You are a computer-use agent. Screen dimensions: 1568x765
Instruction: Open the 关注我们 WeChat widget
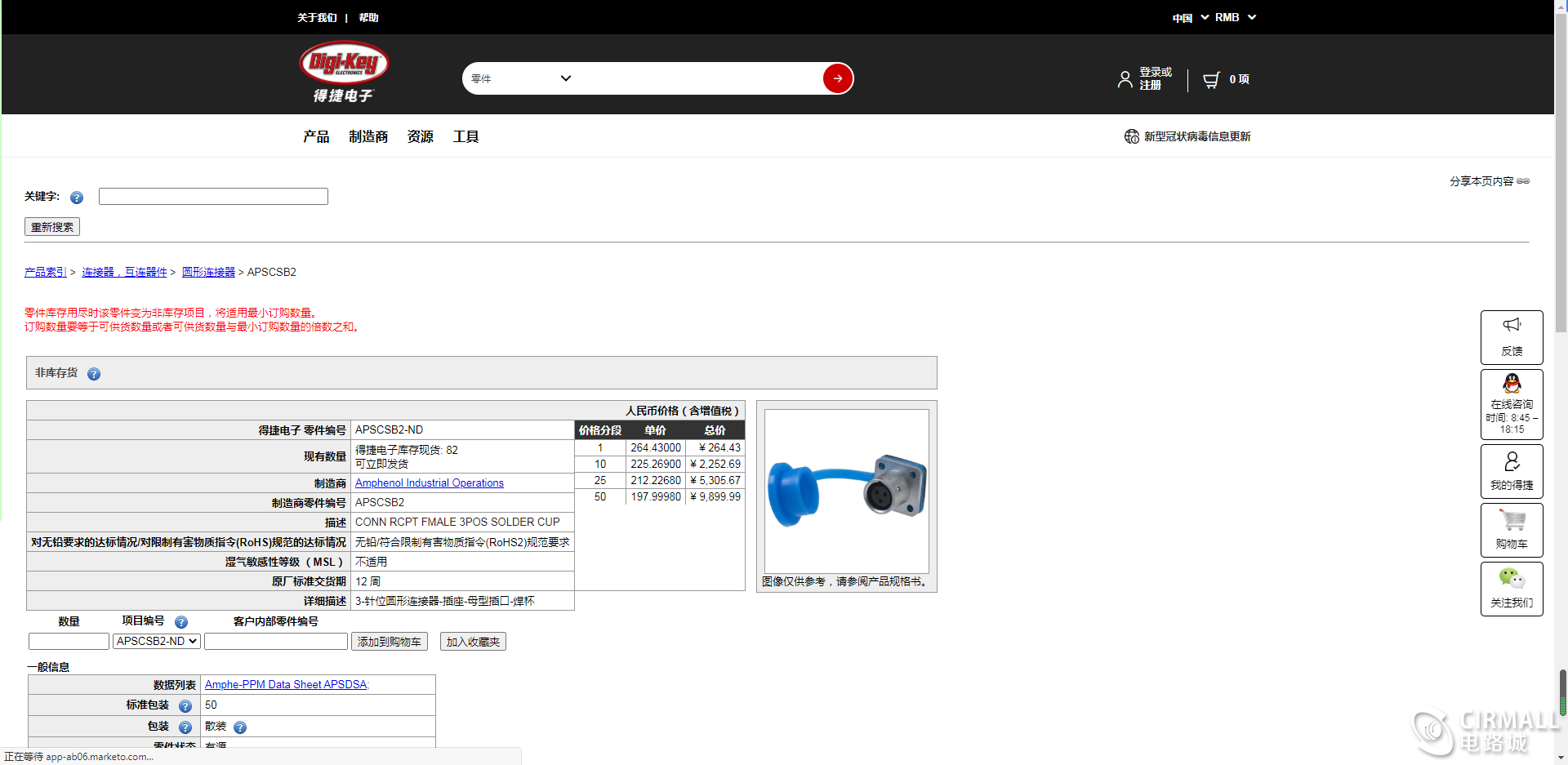tap(1512, 589)
